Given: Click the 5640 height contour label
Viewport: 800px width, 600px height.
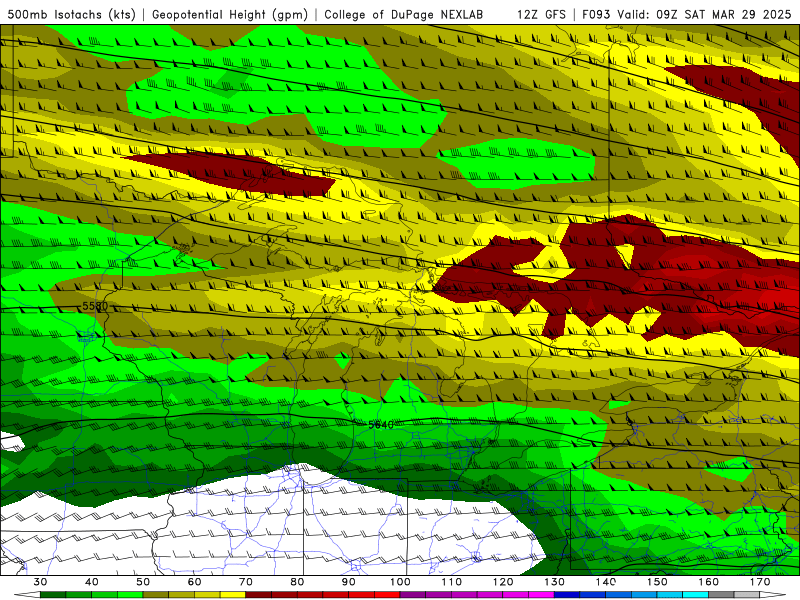Looking at the screenshot, I should point(381,424).
